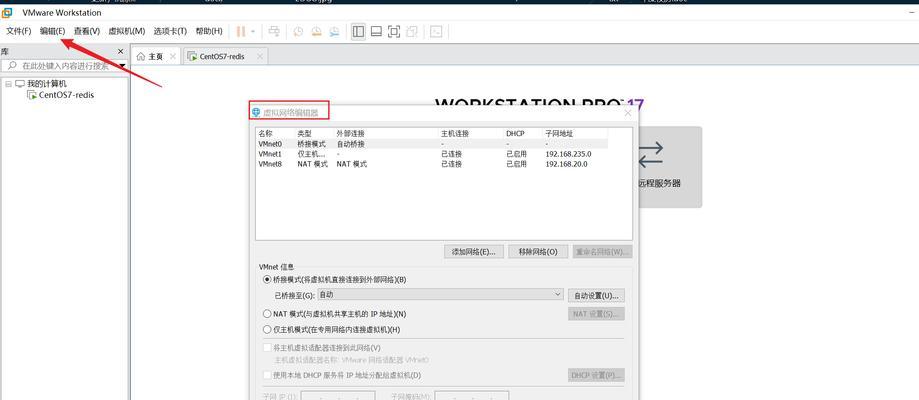Toggle the thumbnail bar view icon

(376, 32)
